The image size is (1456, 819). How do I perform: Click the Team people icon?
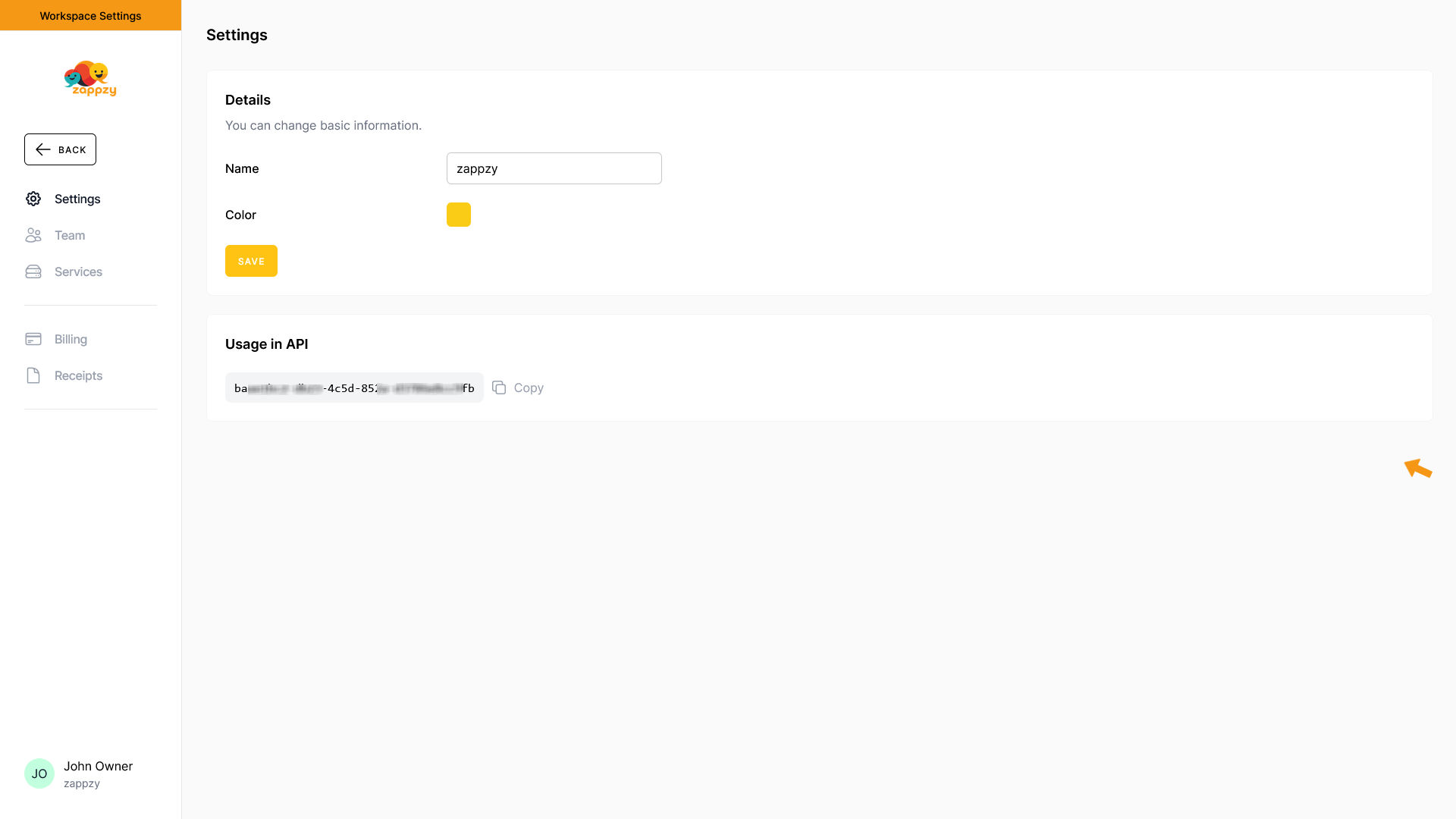33,235
